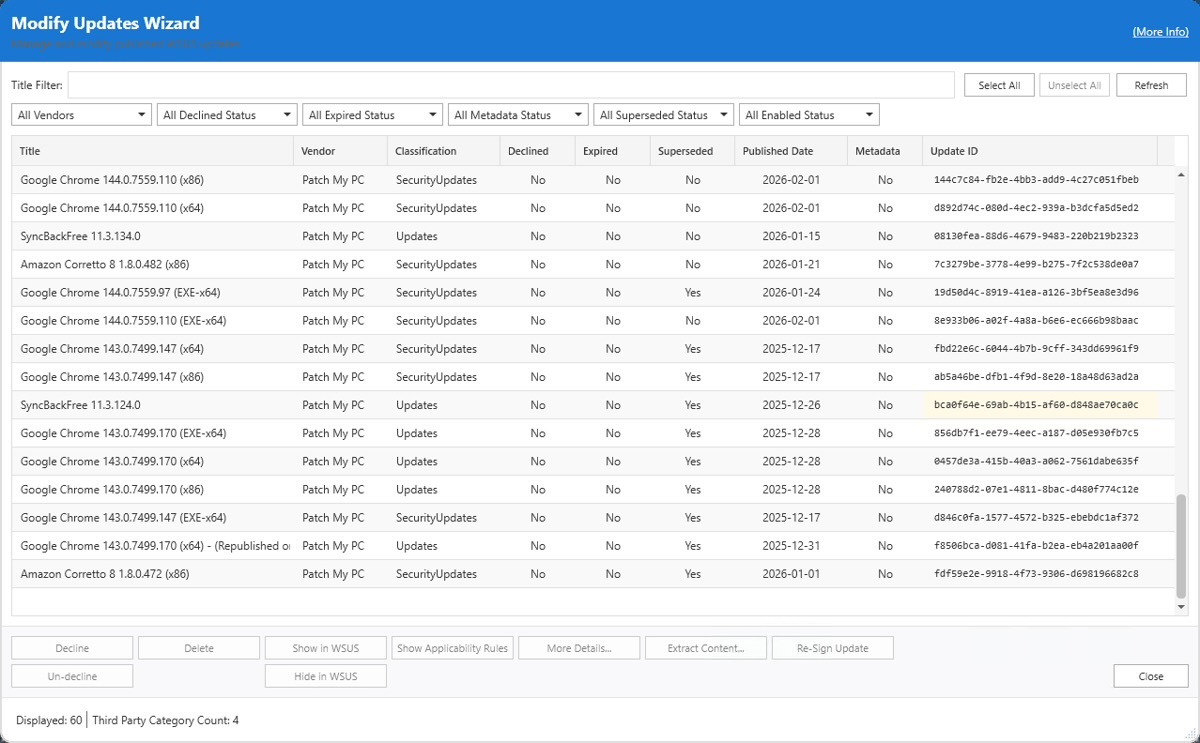The width and height of the screenshot is (1200, 743).
Task: Select Google Chrome 143.0.7499.170 (x86) row
Action: 593,490
